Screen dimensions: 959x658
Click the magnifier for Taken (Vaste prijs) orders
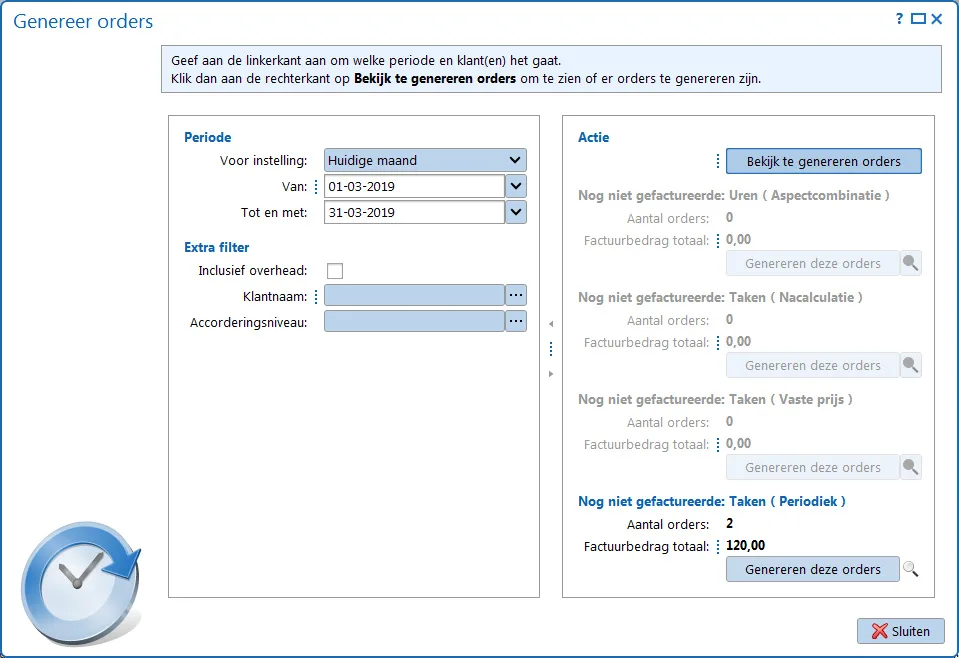point(911,467)
